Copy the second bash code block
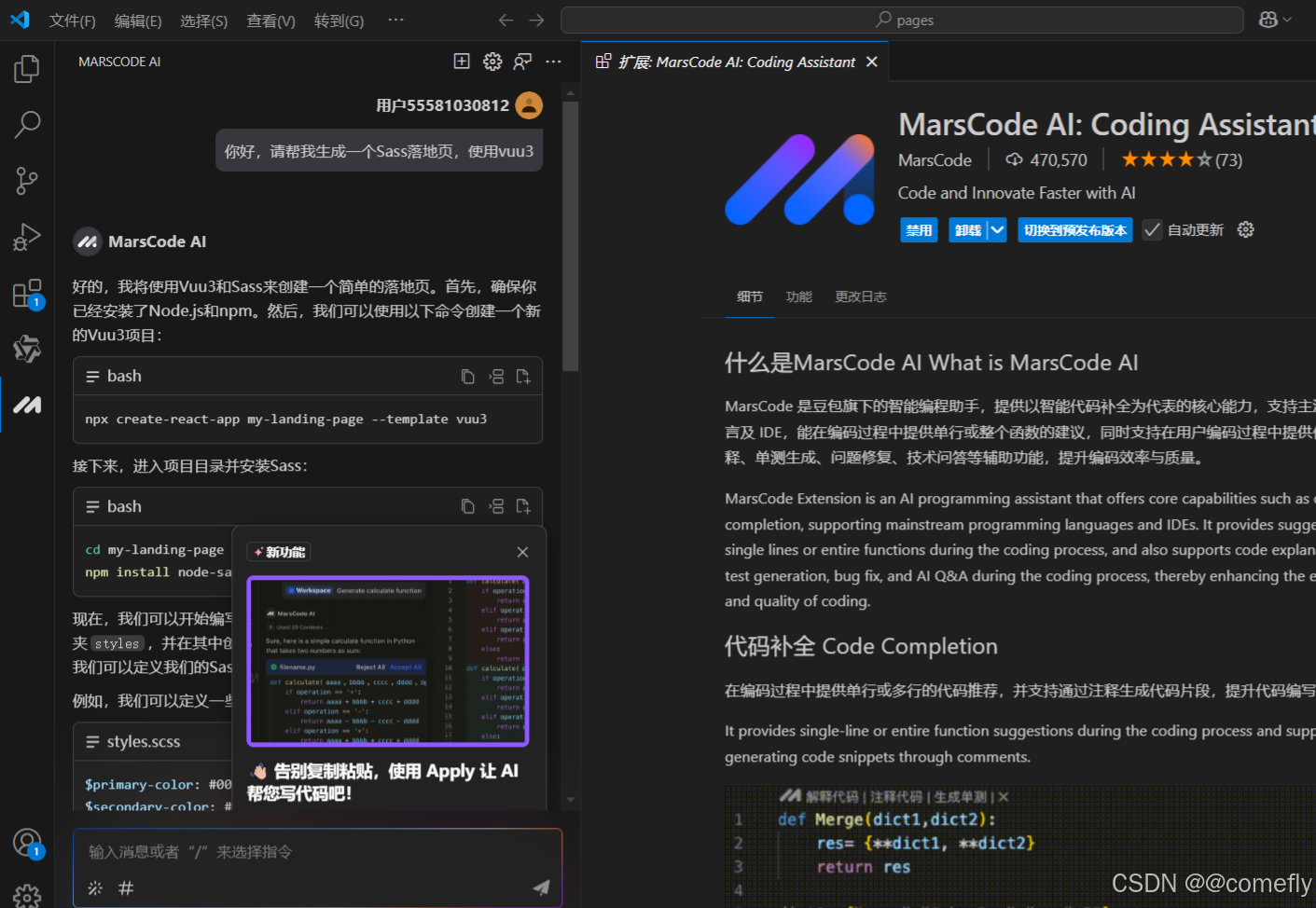The height and width of the screenshot is (908, 1316). pos(468,506)
